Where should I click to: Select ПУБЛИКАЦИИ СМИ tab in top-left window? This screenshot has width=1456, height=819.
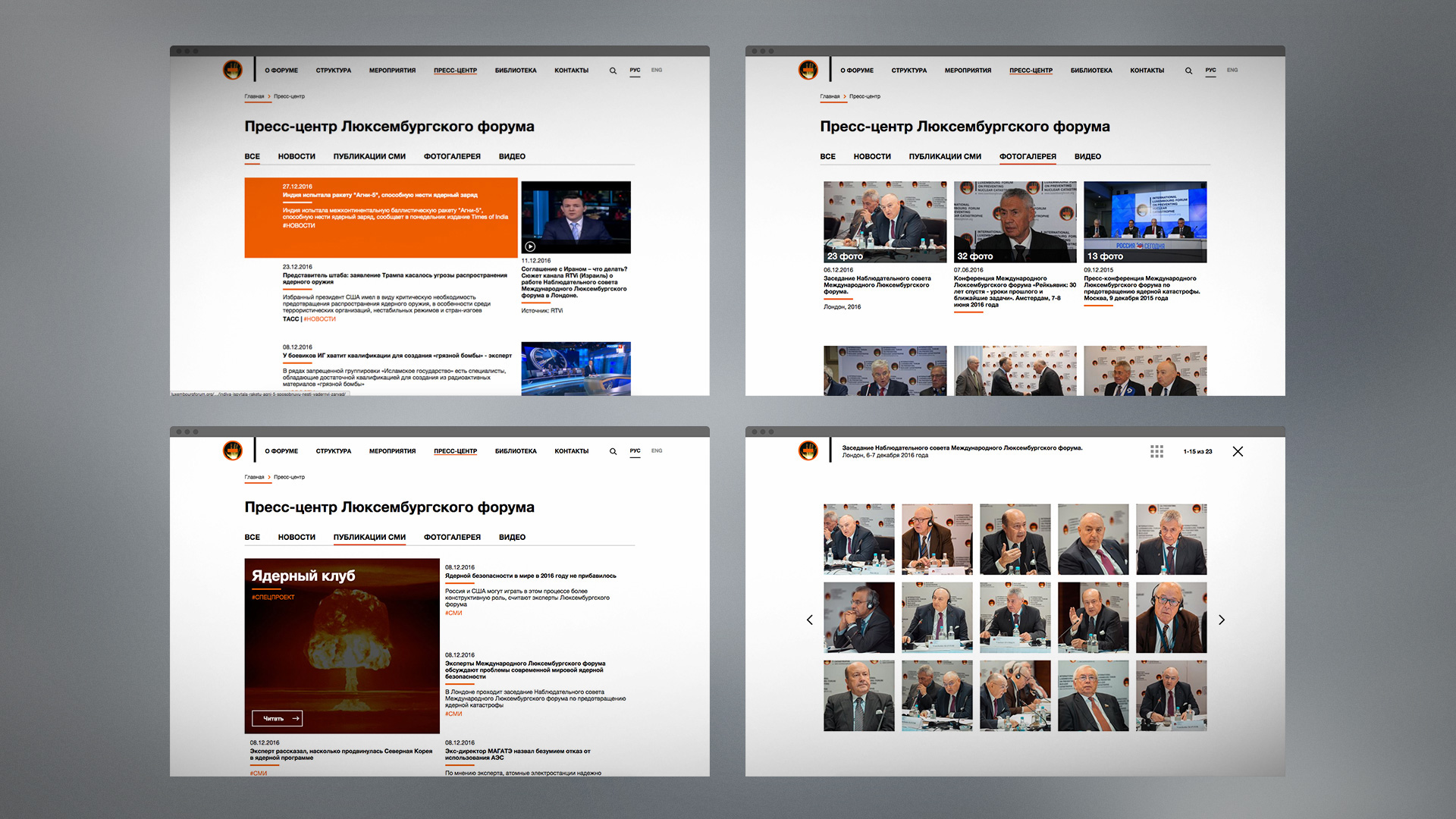[369, 156]
